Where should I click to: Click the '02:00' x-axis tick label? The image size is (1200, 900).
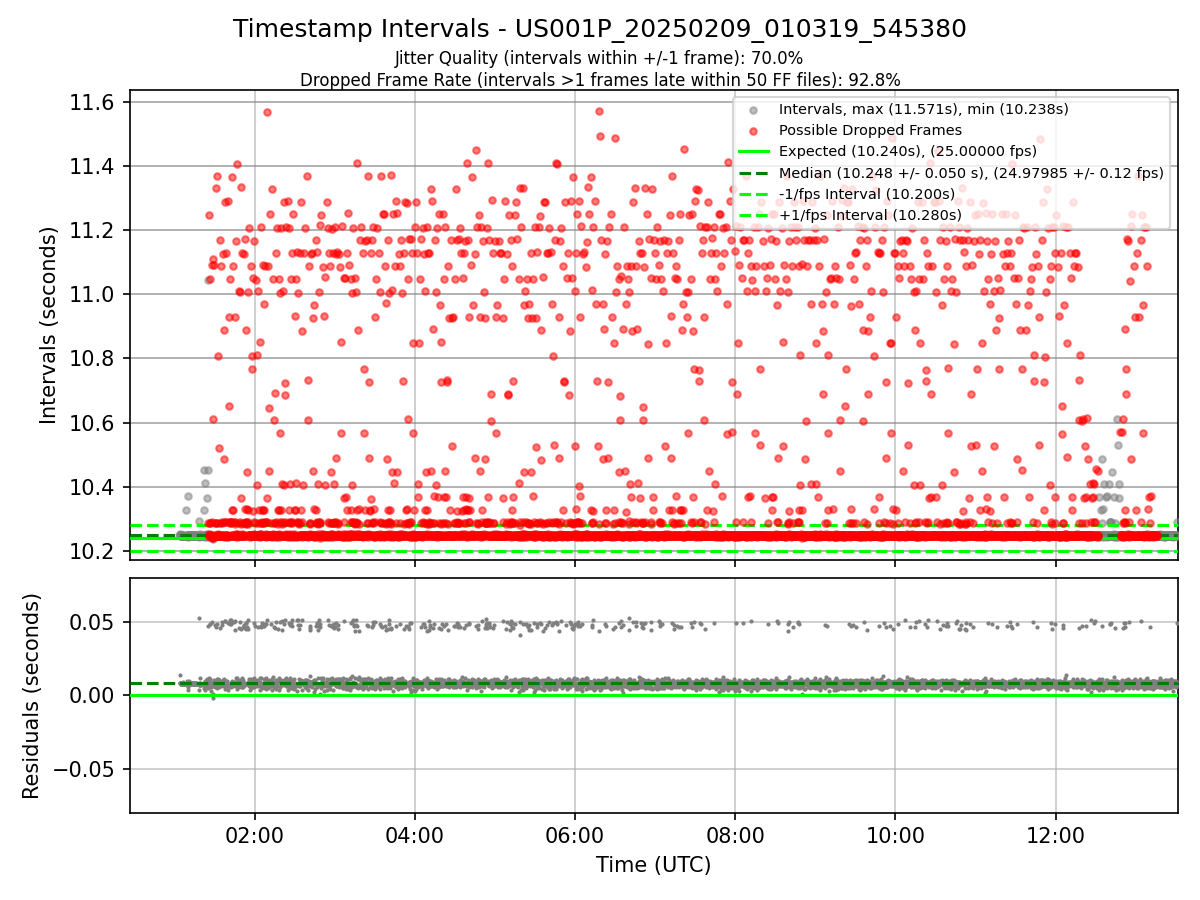(x=254, y=834)
